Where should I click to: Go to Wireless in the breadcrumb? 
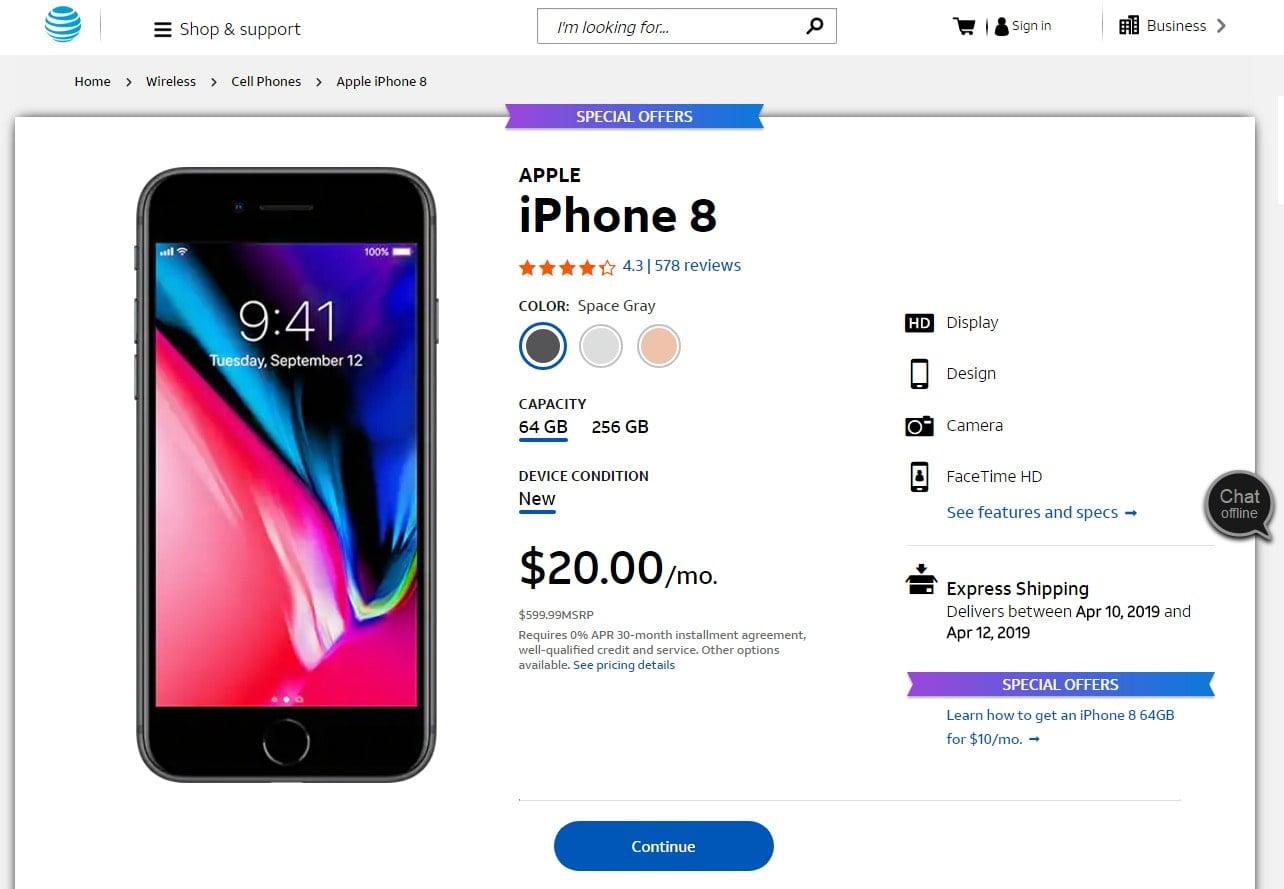point(171,82)
